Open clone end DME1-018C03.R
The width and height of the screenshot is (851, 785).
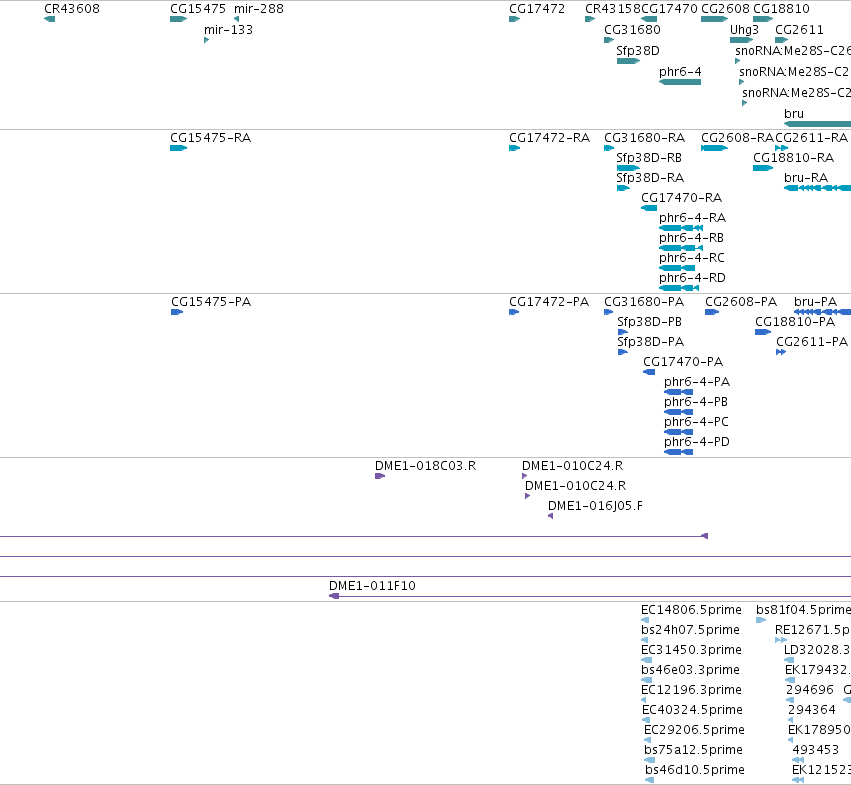click(x=426, y=466)
